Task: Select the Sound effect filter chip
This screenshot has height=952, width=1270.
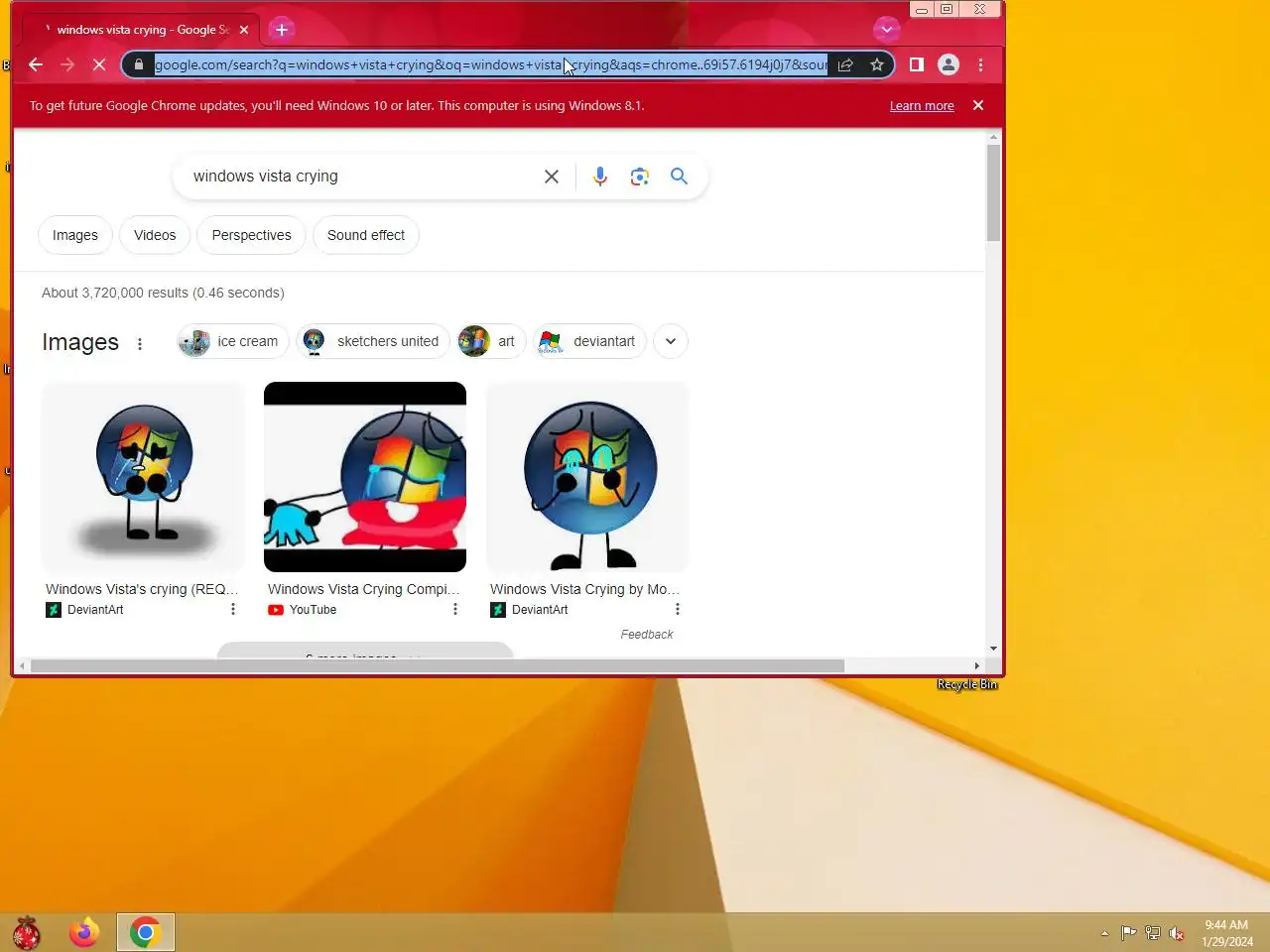Action: 366,235
